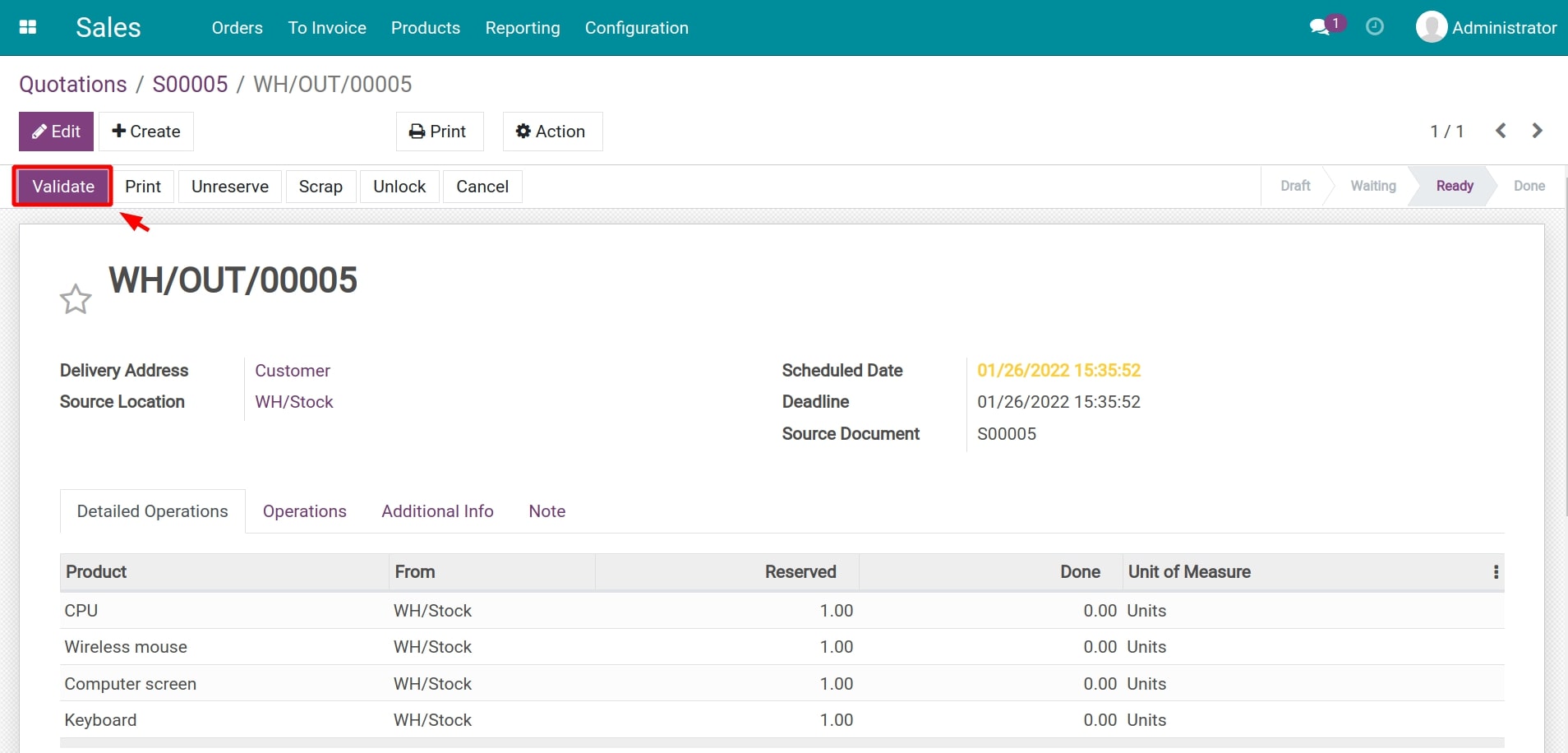Select the Ready status stage
Image resolution: width=1568 pixels, height=753 pixels.
click(x=1455, y=186)
